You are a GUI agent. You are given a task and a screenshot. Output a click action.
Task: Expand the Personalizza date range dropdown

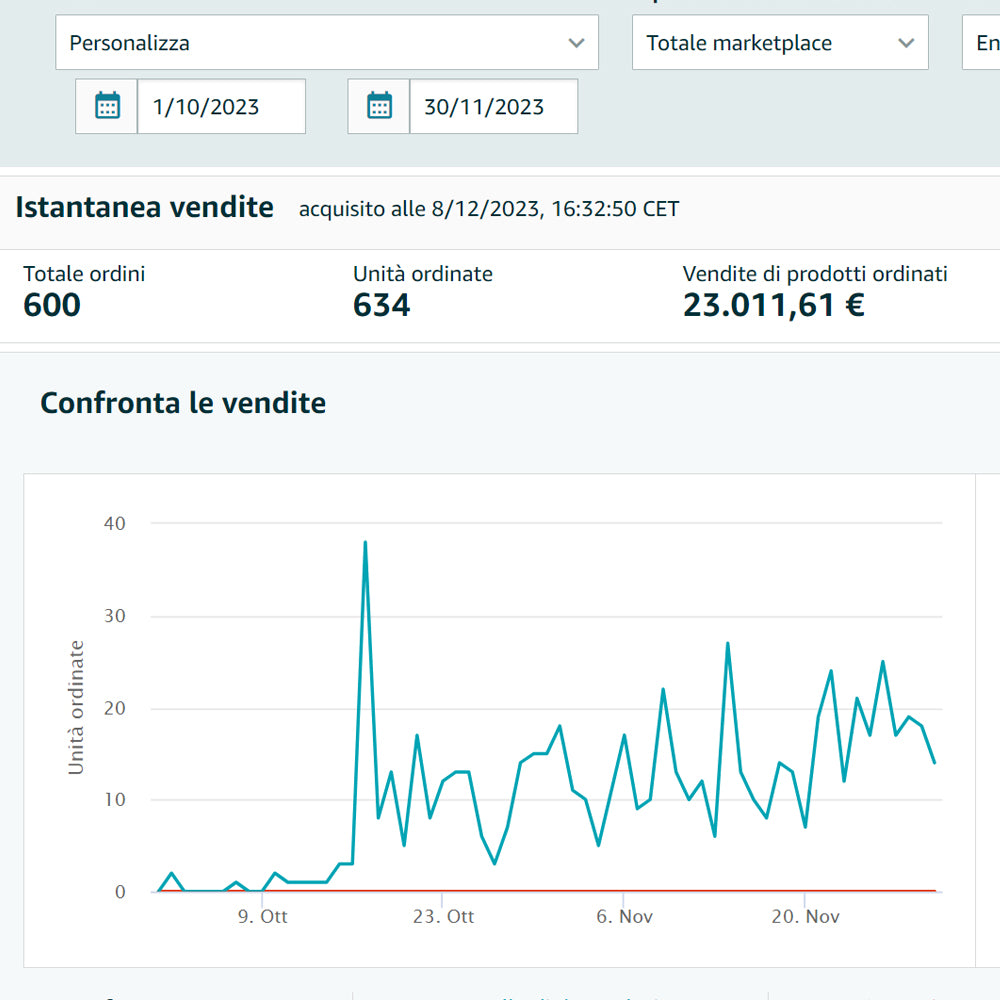[x=326, y=43]
